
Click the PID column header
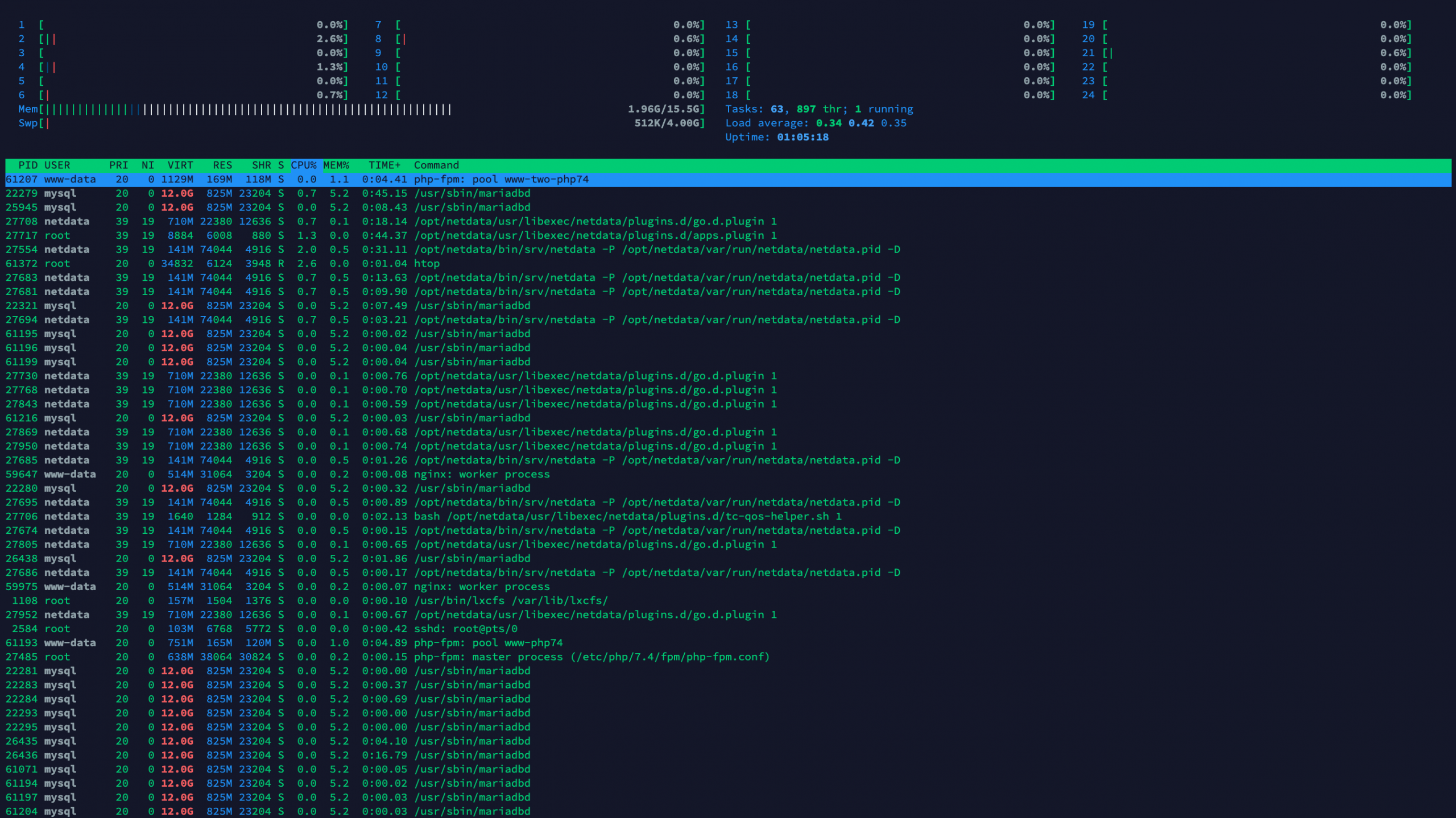click(27, 165)
